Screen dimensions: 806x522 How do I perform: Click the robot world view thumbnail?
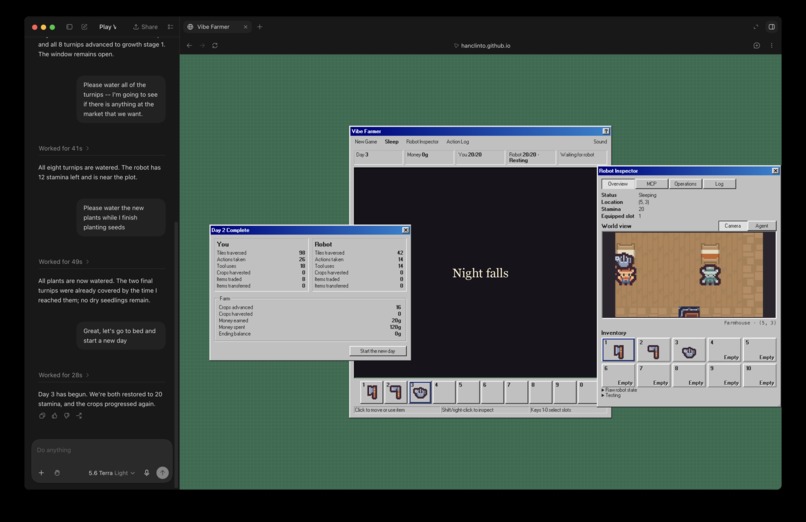click(689, 275)
